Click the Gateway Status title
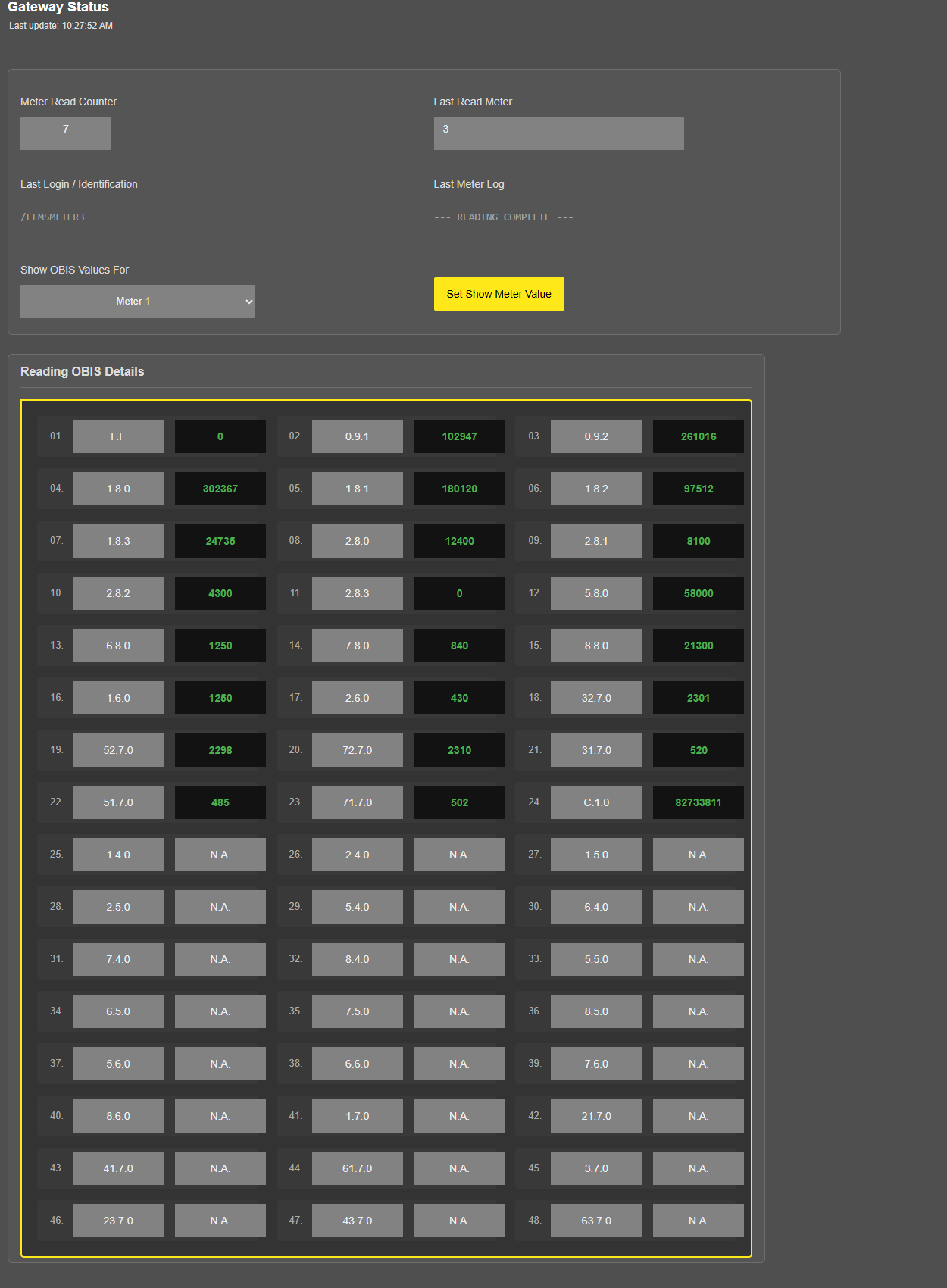 (58, 7)
